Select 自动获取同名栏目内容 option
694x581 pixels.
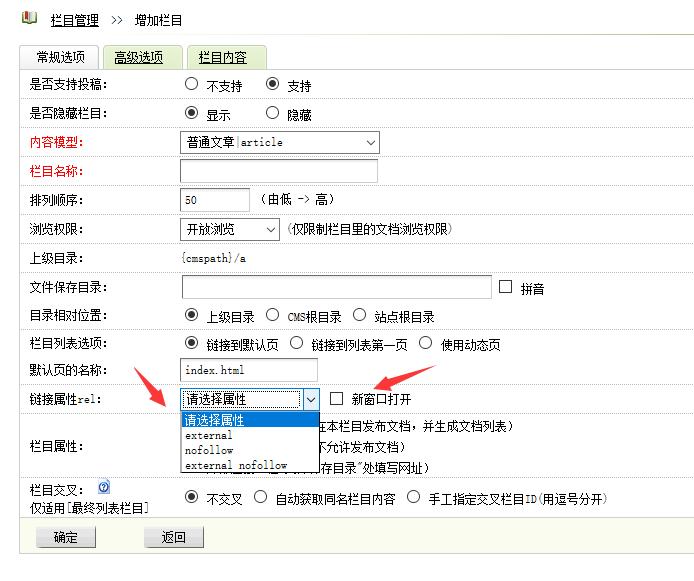pyautogui.click(x=260, y=497)
